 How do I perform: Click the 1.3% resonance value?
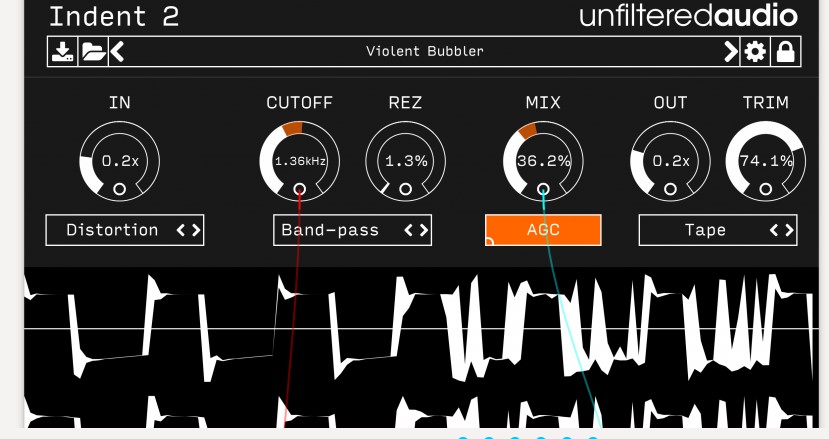coord(406,161)
